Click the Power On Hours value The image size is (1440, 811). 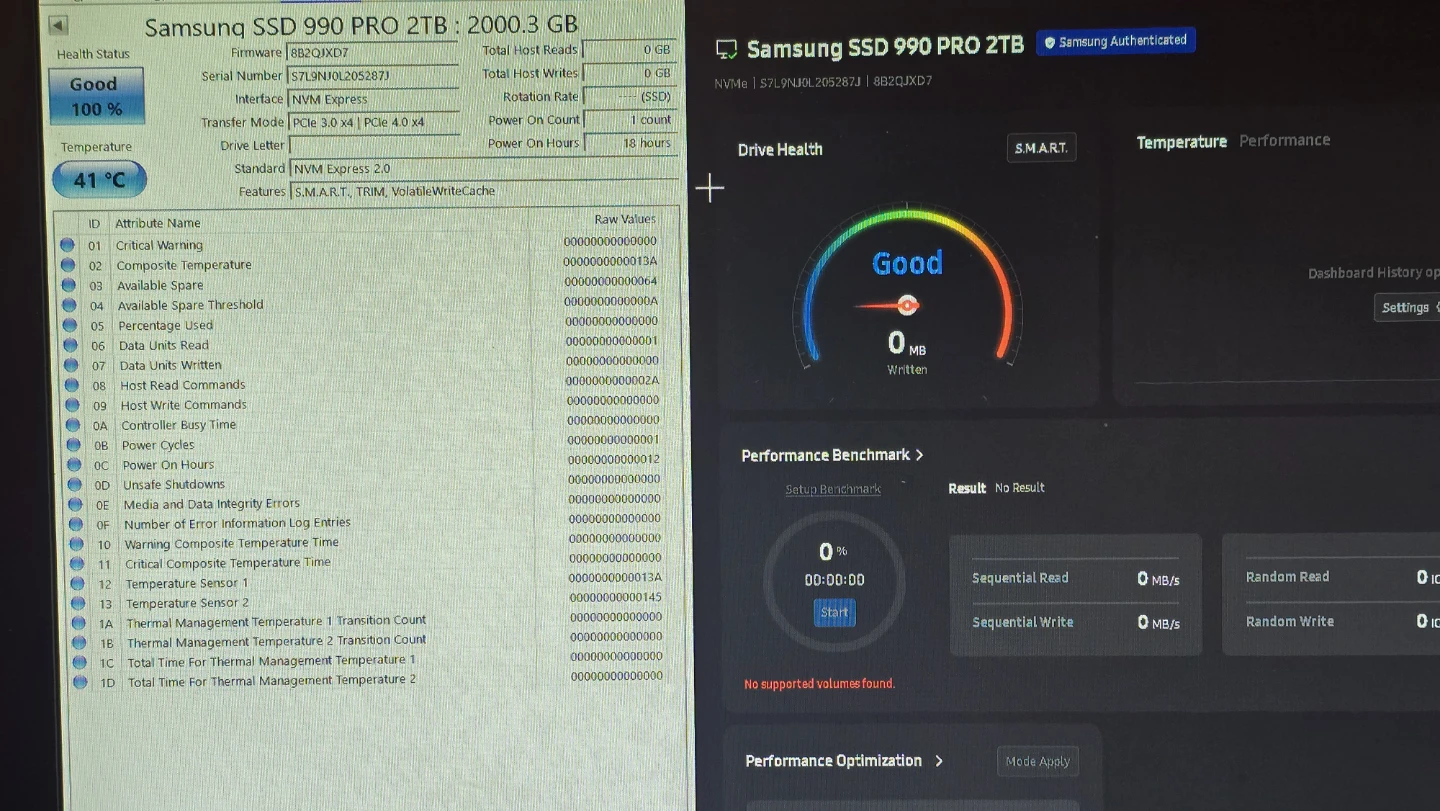(631, 143)
